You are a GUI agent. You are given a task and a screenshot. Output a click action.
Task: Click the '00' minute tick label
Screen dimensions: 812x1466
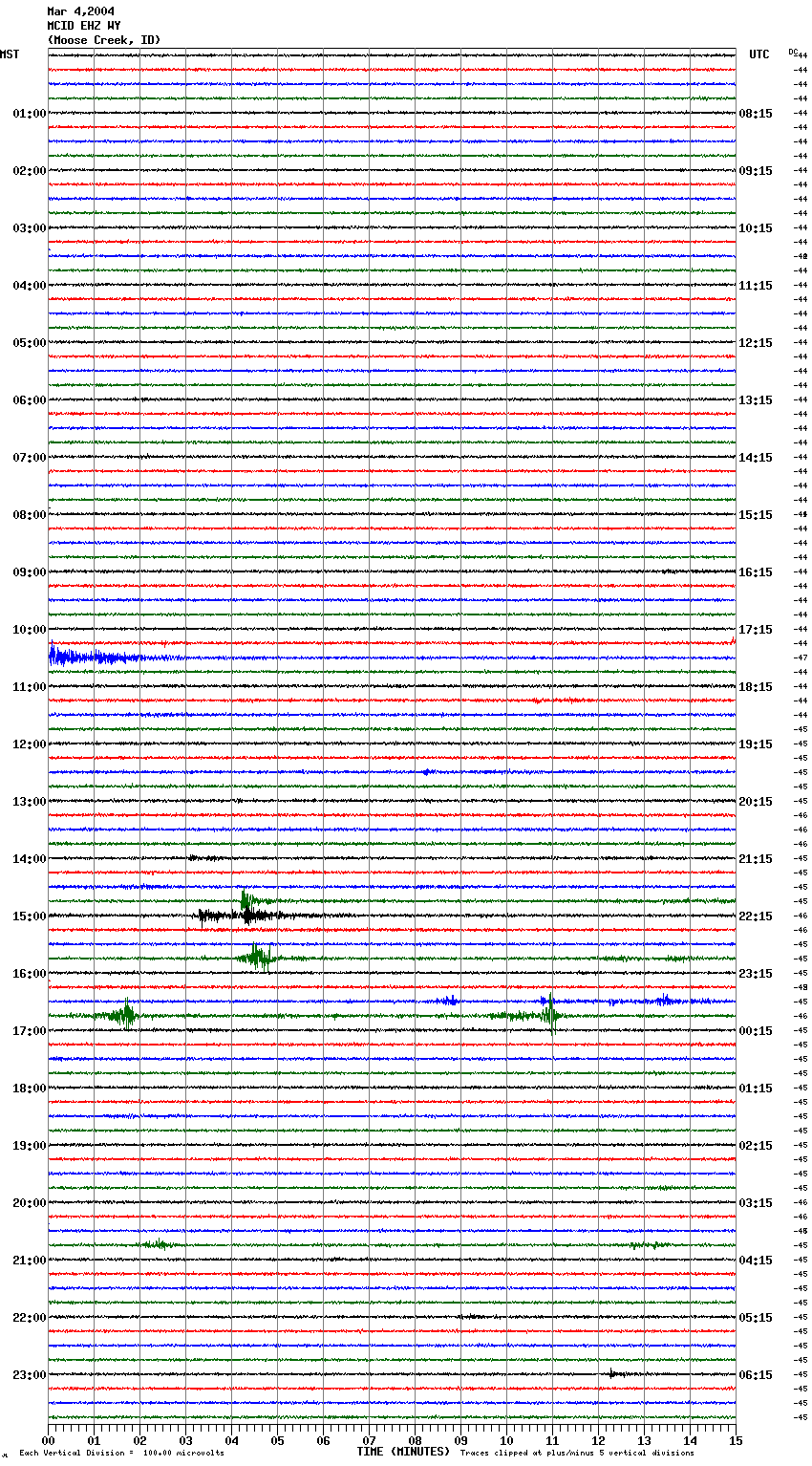pos(48,1441)
